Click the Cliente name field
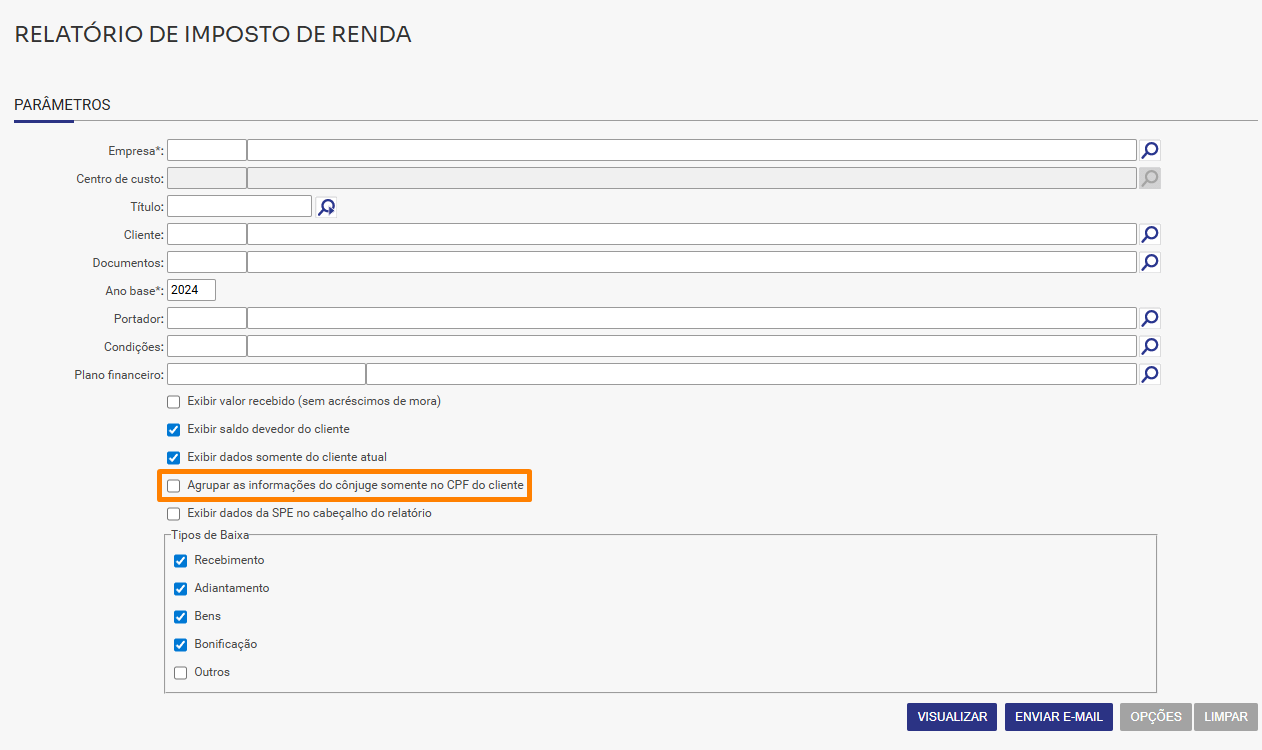The image size is (1262, 750). [692, 234]
